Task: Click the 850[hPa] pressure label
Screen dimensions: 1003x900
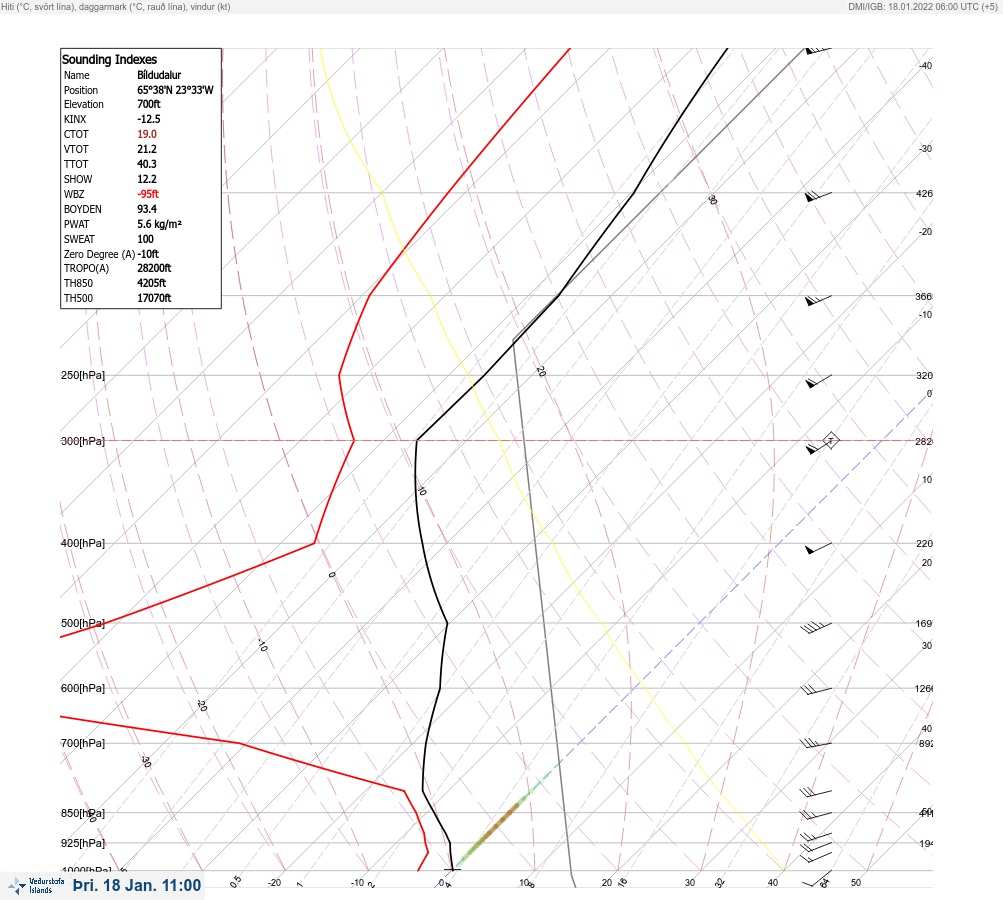Action: pos(83,813)
